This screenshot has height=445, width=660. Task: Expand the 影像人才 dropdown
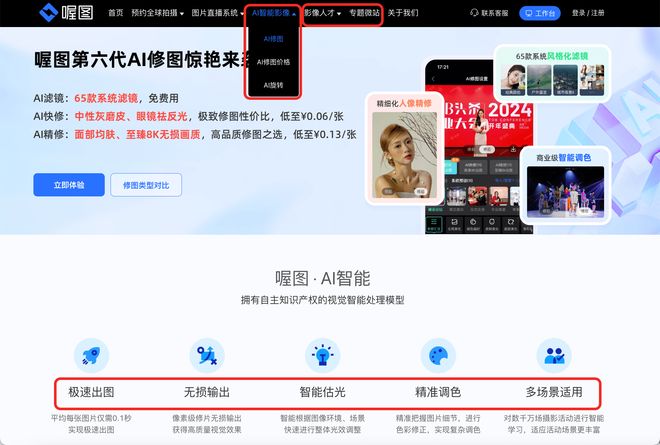[x=322, y=13]
